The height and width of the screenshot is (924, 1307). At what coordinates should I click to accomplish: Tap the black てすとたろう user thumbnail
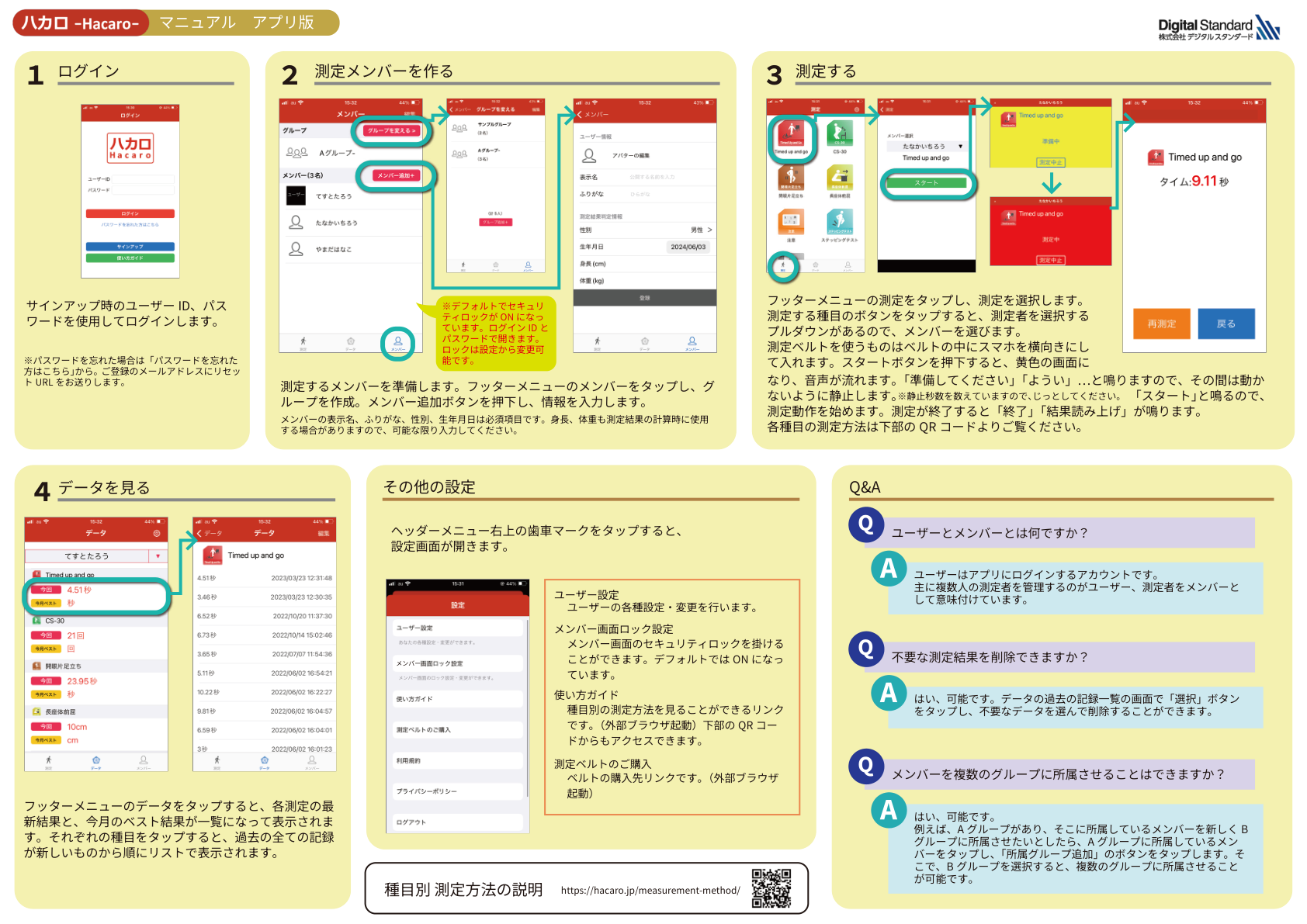click(296, 196)
